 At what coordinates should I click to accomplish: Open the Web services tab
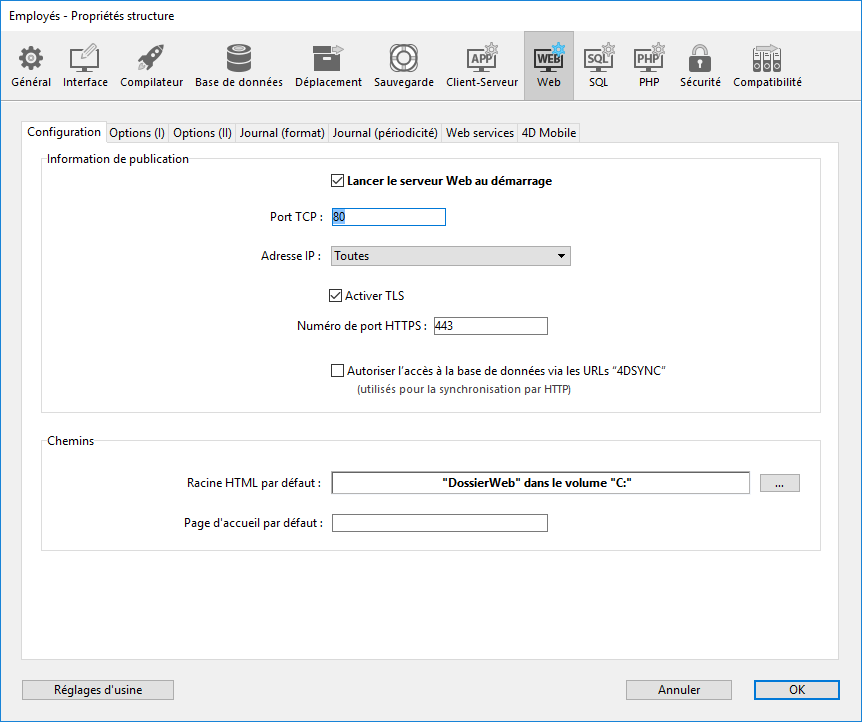[x=480, y=133]
